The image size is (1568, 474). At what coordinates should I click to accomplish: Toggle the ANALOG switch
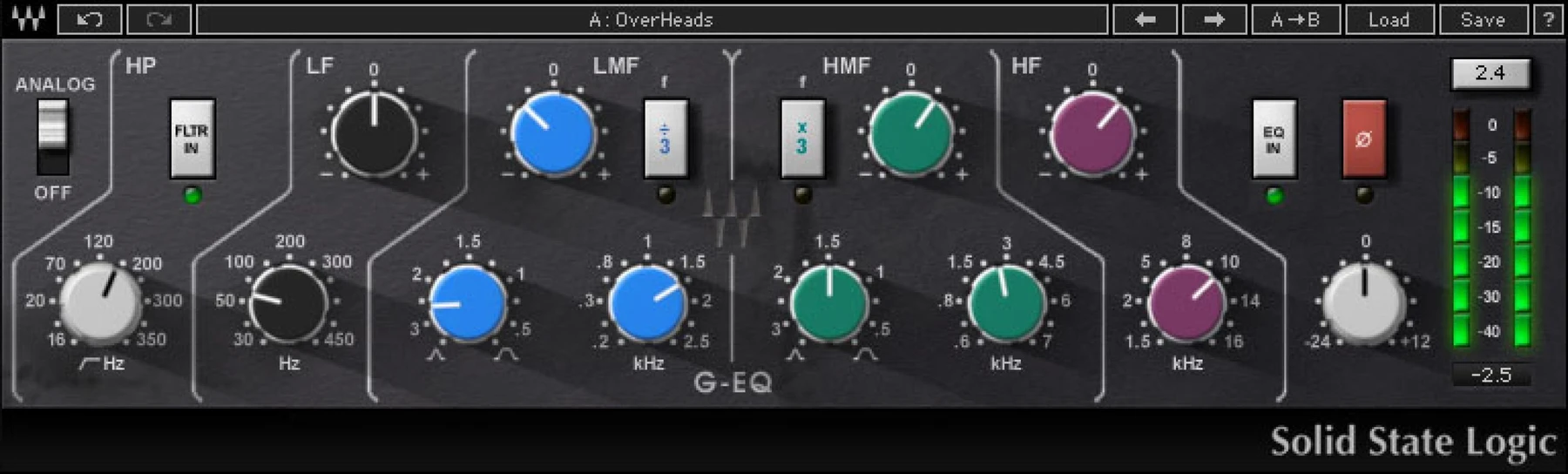pos(52,137)
